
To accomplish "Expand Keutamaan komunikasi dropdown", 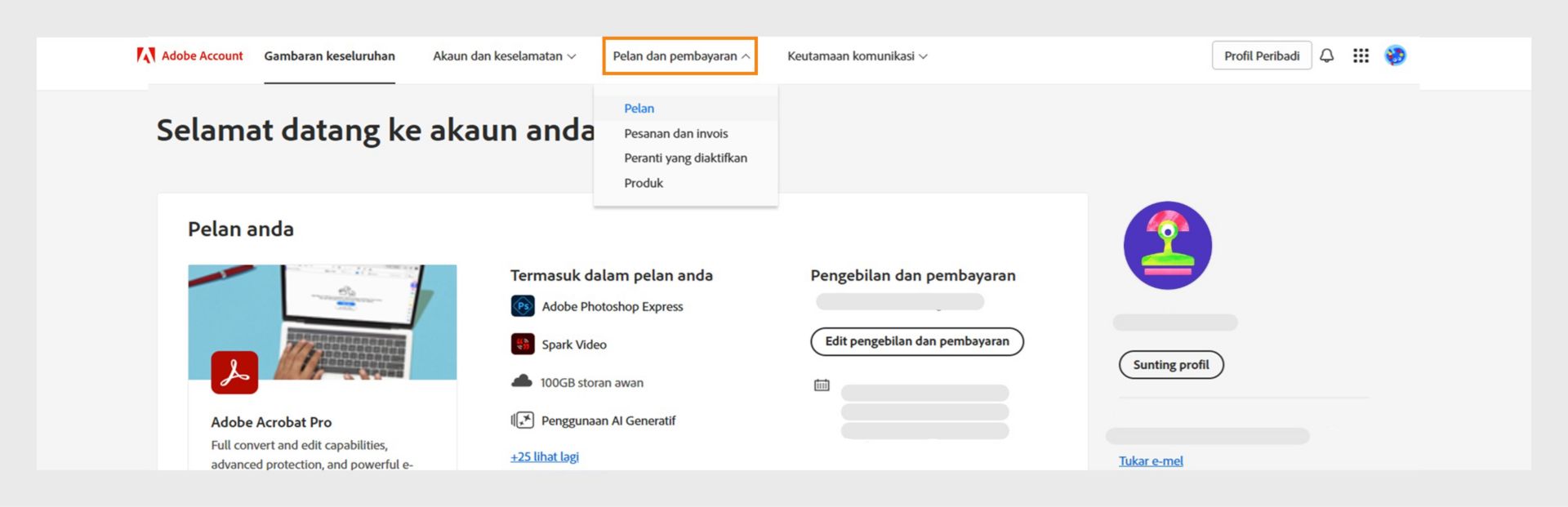I will pyautogui.click(x=857, y=56).
